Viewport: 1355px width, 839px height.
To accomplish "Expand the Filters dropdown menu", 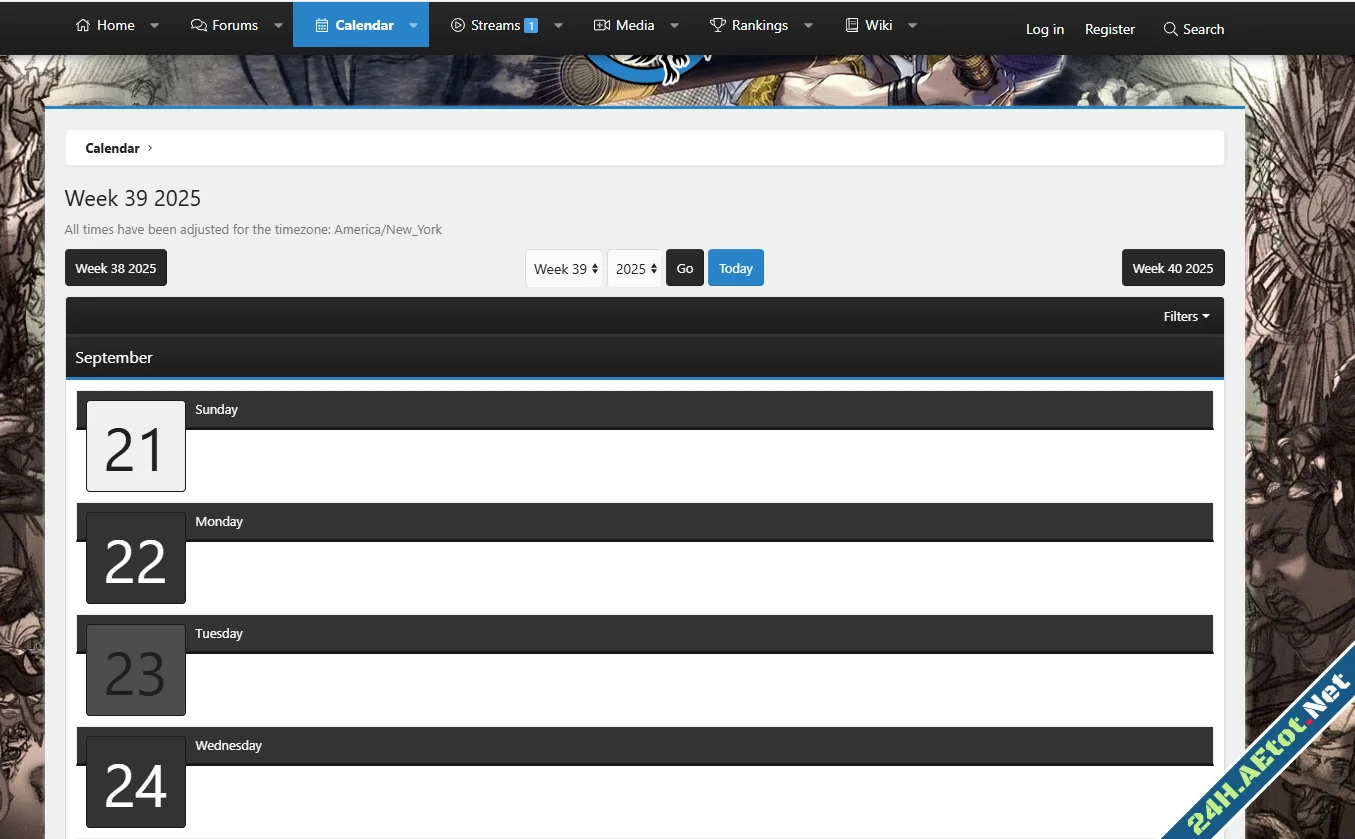I will (1186, 316).
